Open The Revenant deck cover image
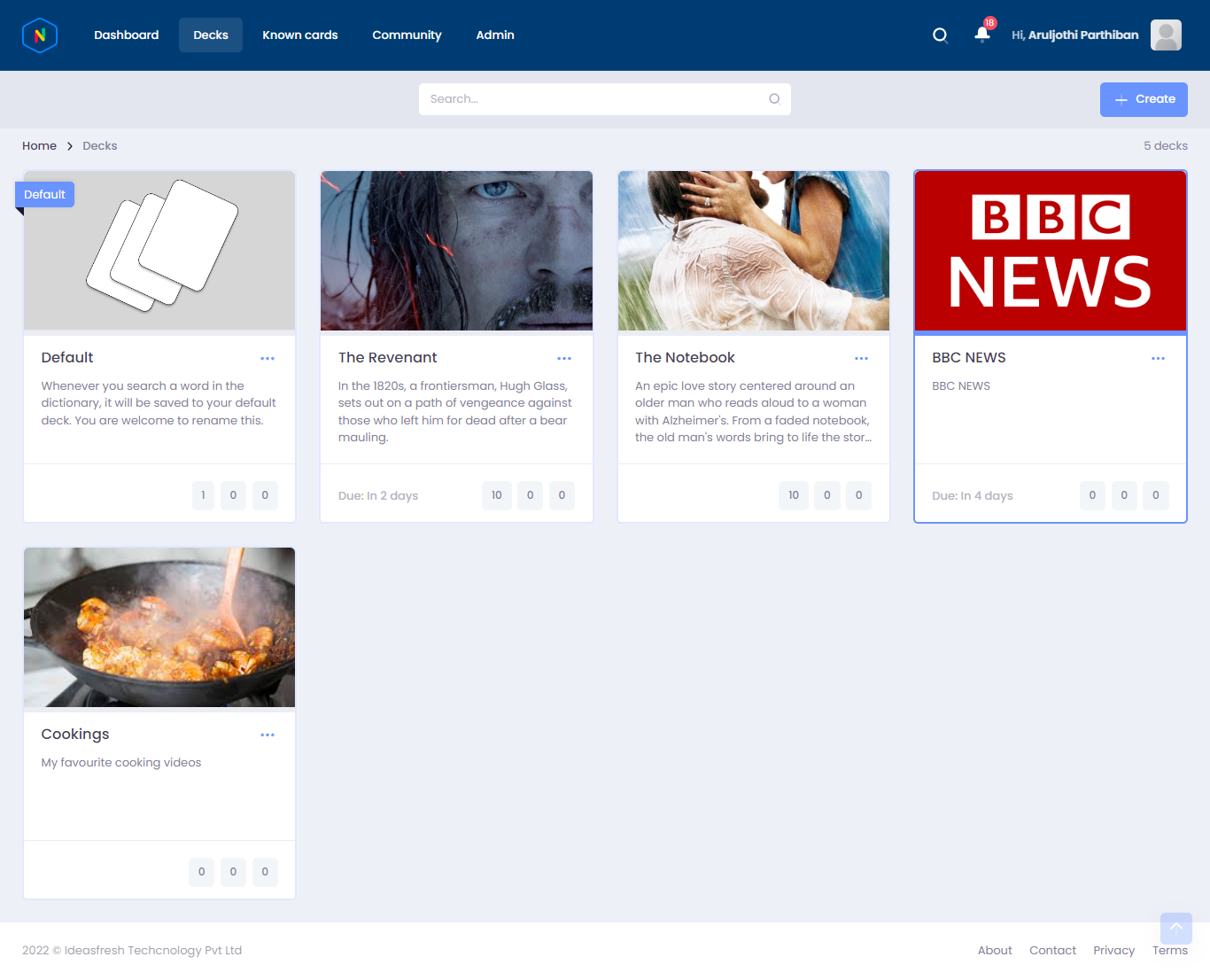Viewport: 1210px width, 980px height. (456, 251)
